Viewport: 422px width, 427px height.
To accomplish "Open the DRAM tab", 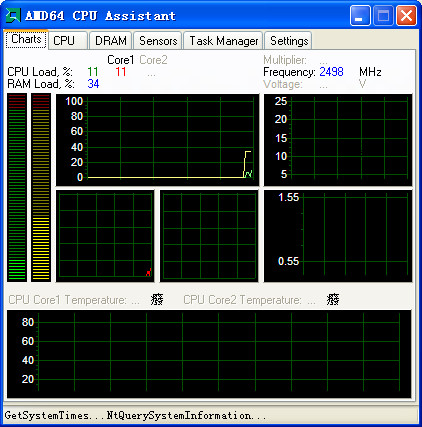I will [x=111, y=41].
